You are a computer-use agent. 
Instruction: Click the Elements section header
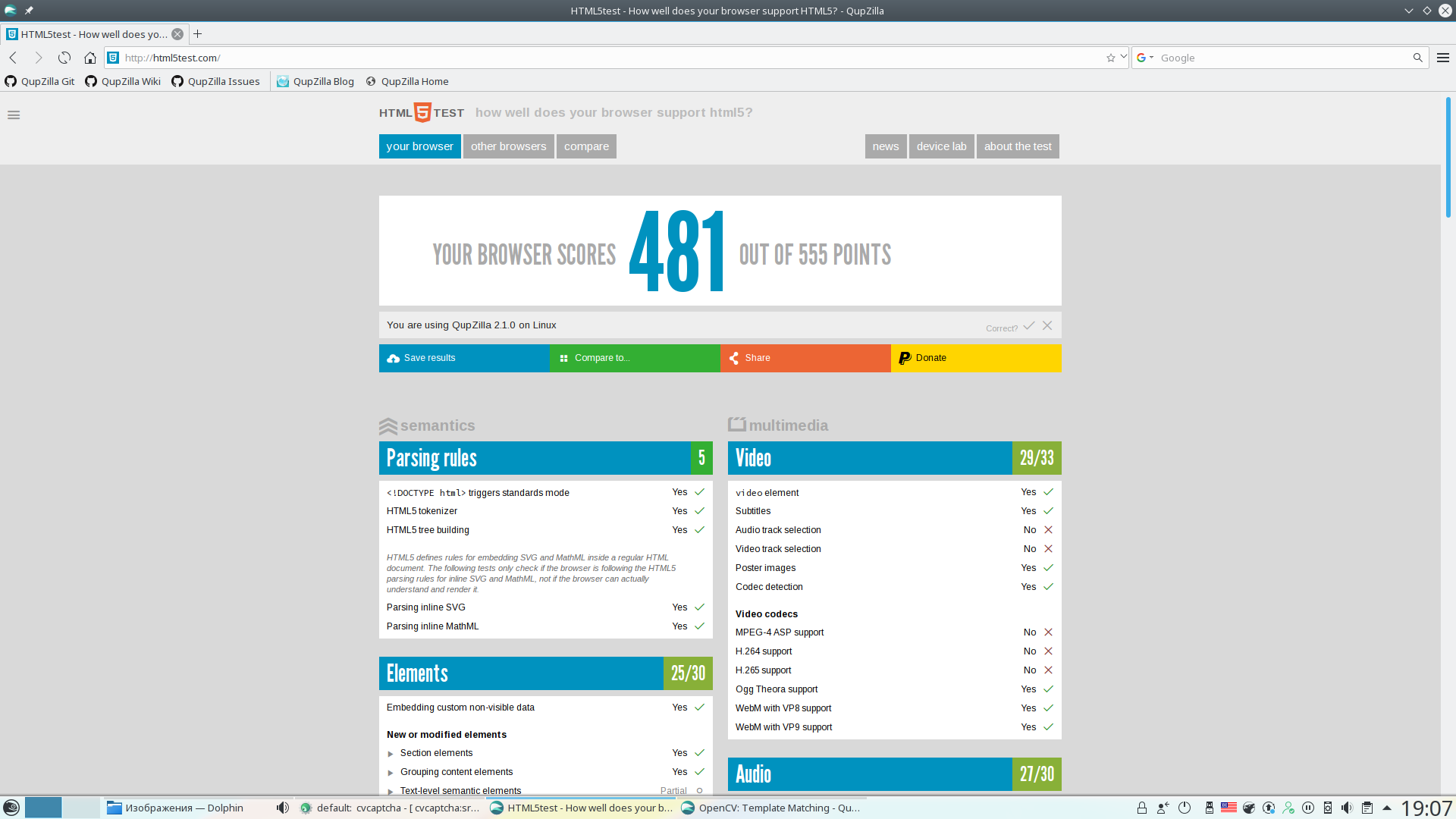pos(546,673)
